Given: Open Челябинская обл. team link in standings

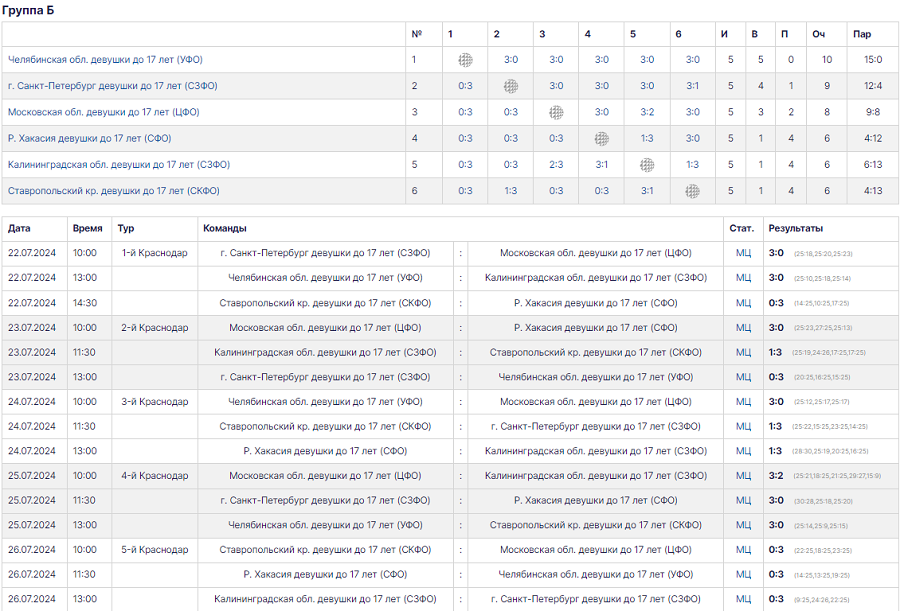Looking at the screenshot, I should 105,60.
